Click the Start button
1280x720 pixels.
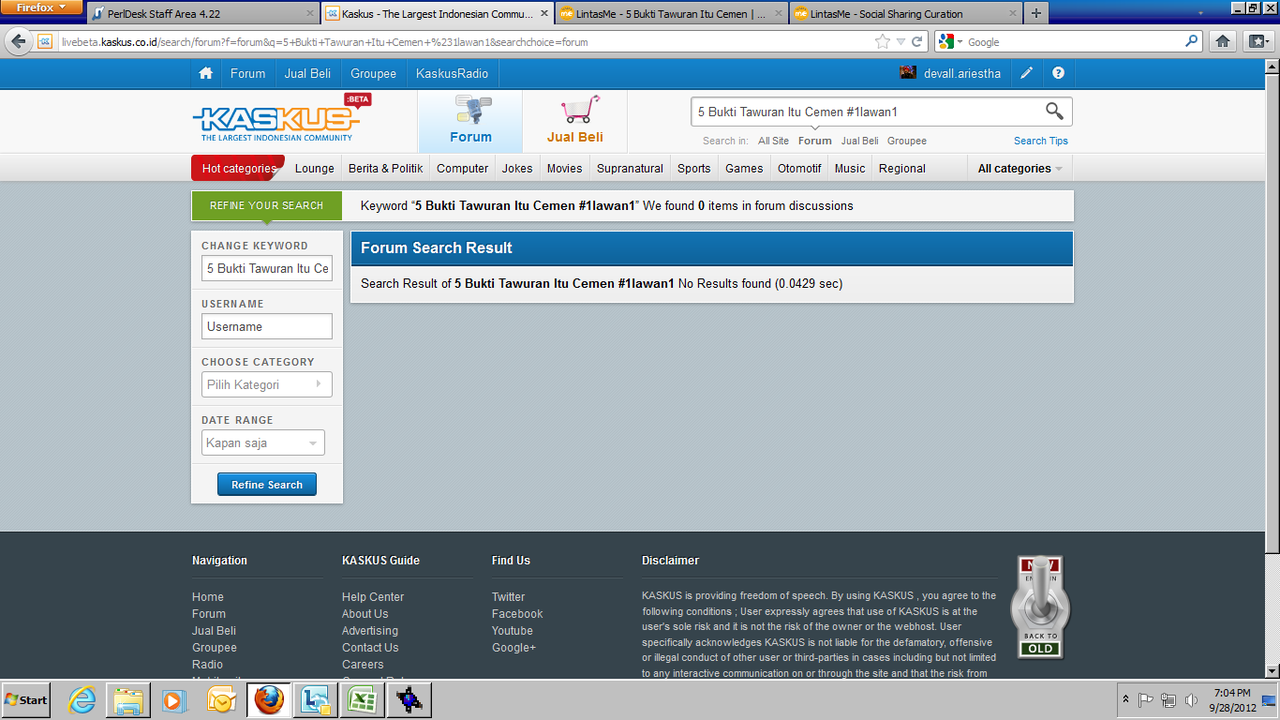point(27,700)
